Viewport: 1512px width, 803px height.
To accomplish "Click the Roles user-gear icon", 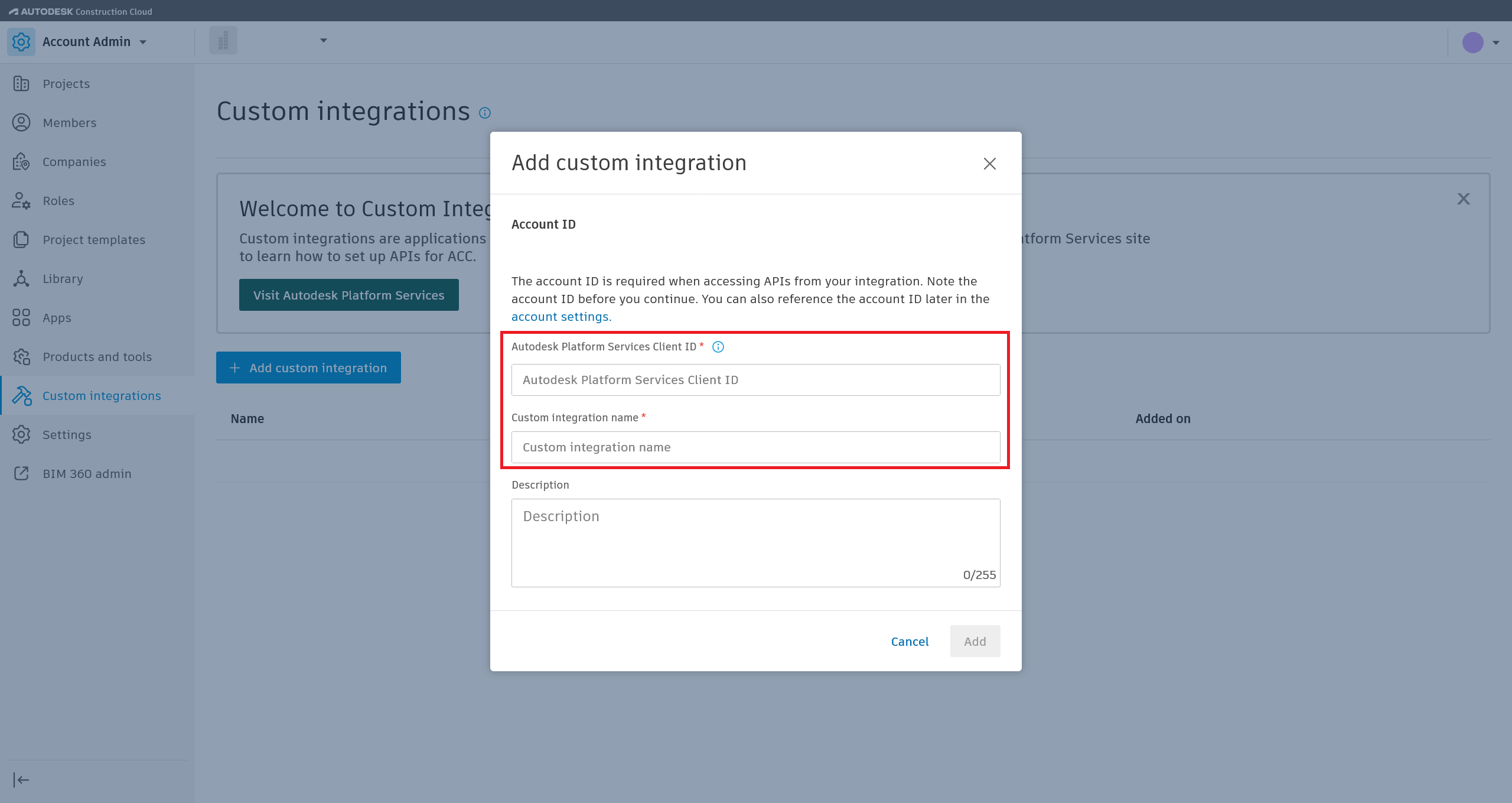I will coord(21,201).
